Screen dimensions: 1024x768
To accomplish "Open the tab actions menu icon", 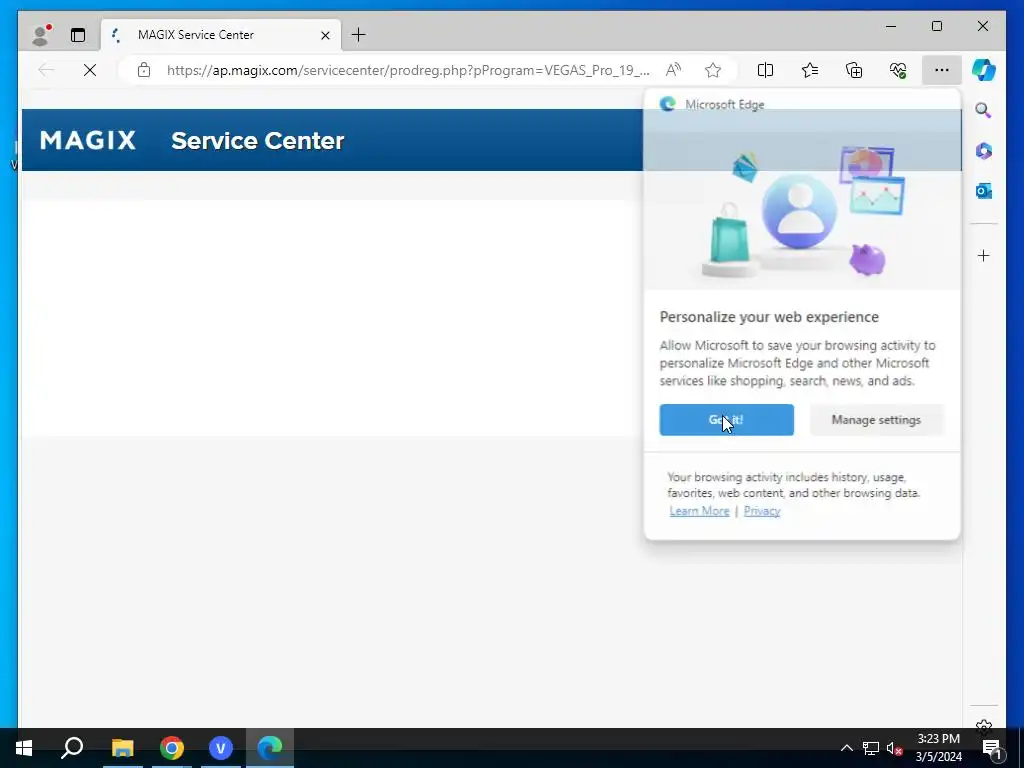I will [x=78, y=35].
